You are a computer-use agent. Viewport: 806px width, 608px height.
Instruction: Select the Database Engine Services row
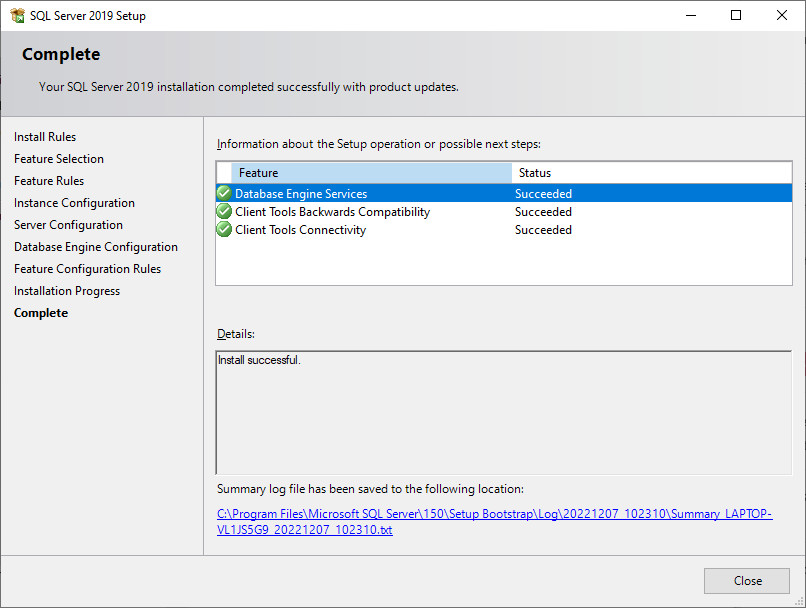tap(504, 193)
